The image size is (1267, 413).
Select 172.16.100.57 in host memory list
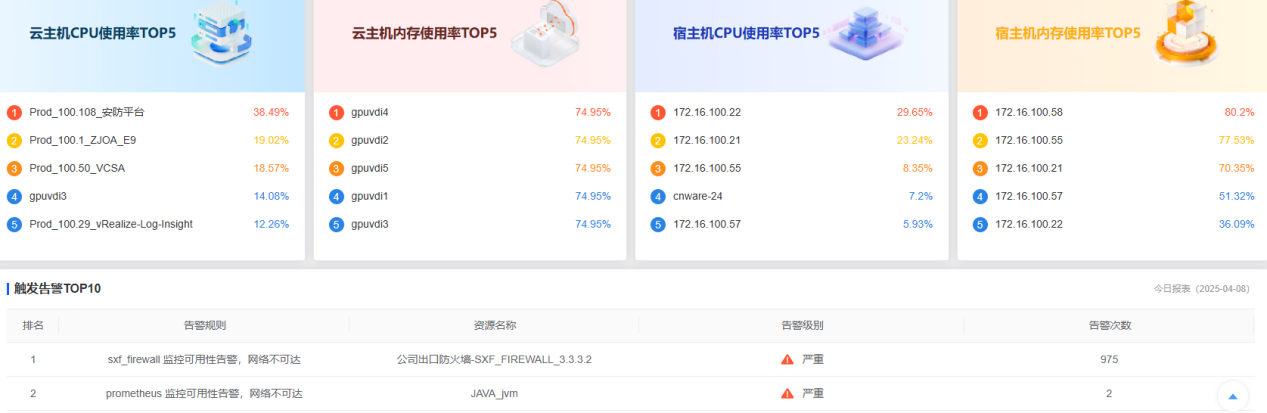point(1029,196)
